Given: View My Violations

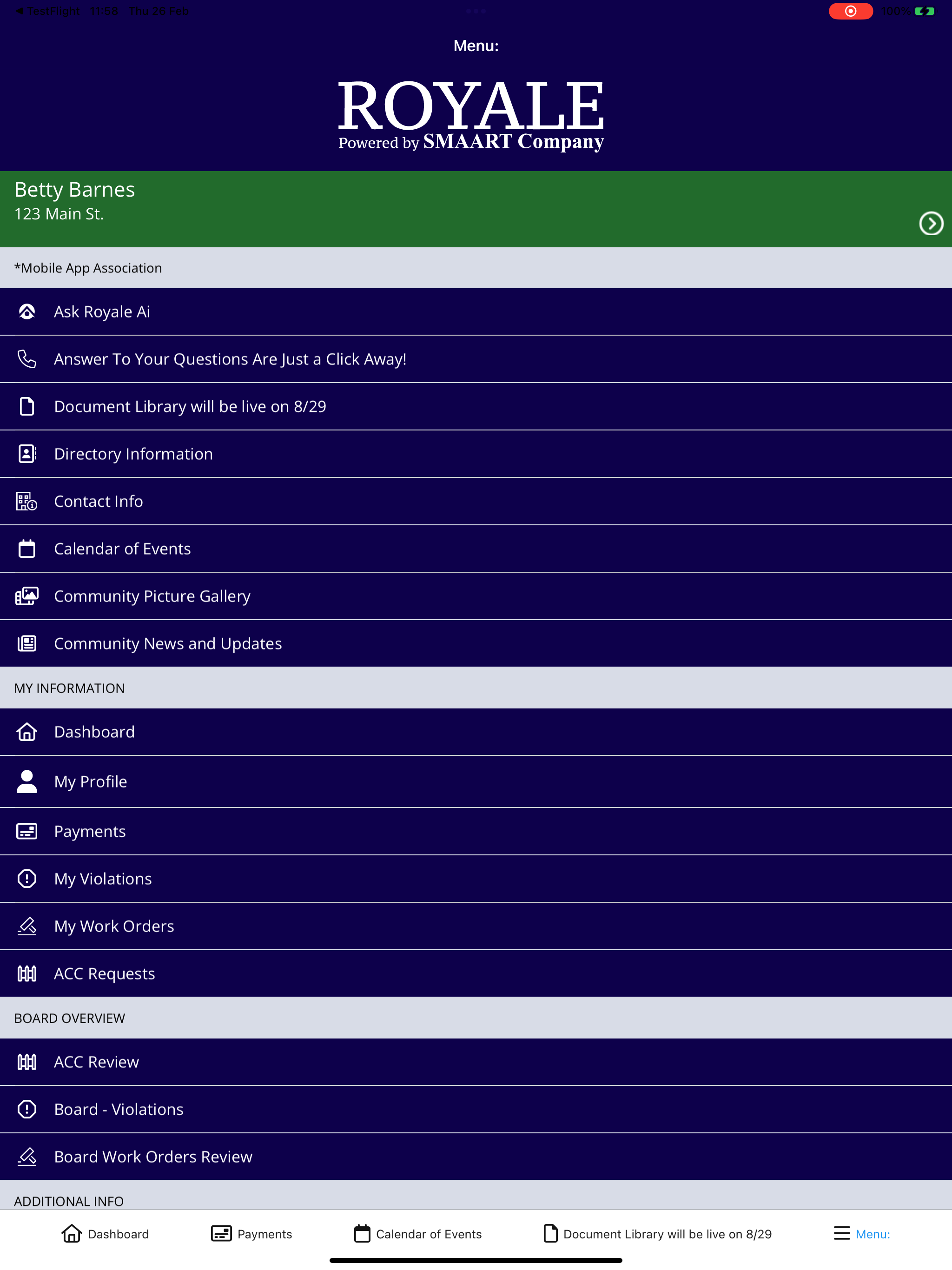Looking at the screenshot, I should [476, 879].
